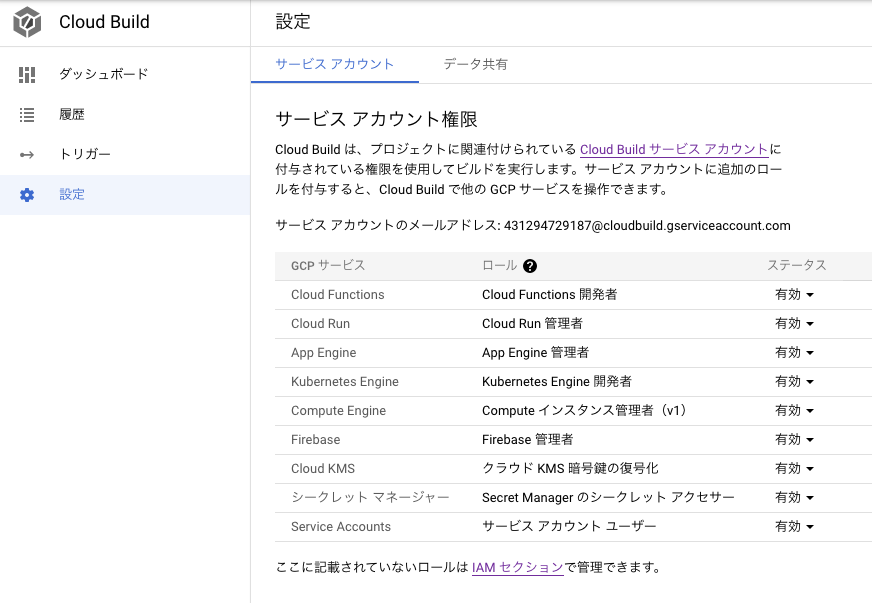This screenshot has width=872, height=603.
Task: Open トリガー in the sidebar
Action: (125, 155)
